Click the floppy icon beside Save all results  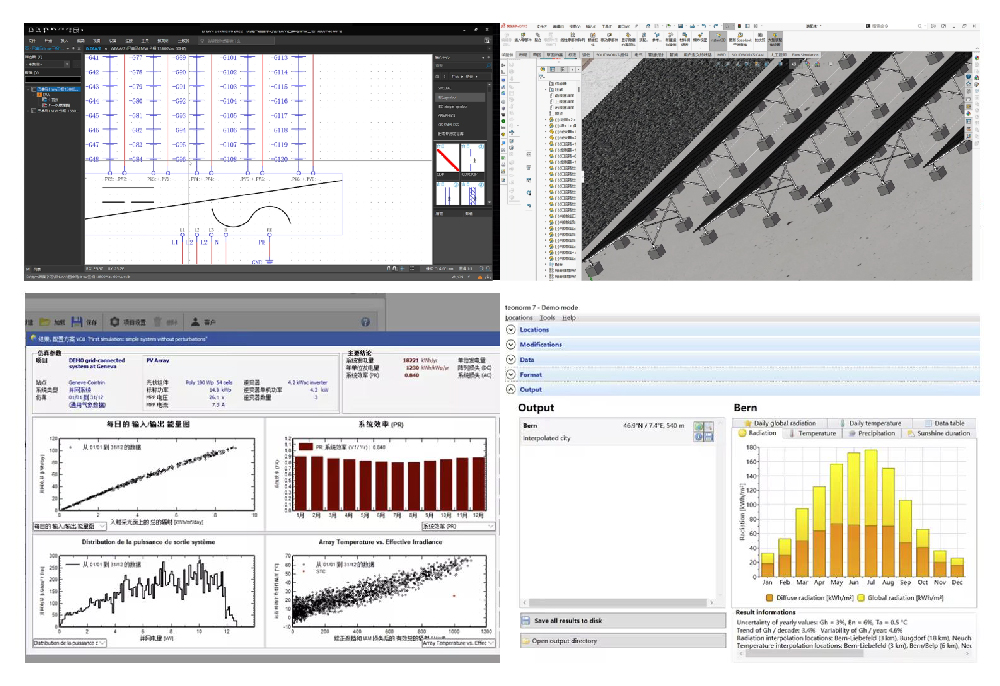pos(528,621)
